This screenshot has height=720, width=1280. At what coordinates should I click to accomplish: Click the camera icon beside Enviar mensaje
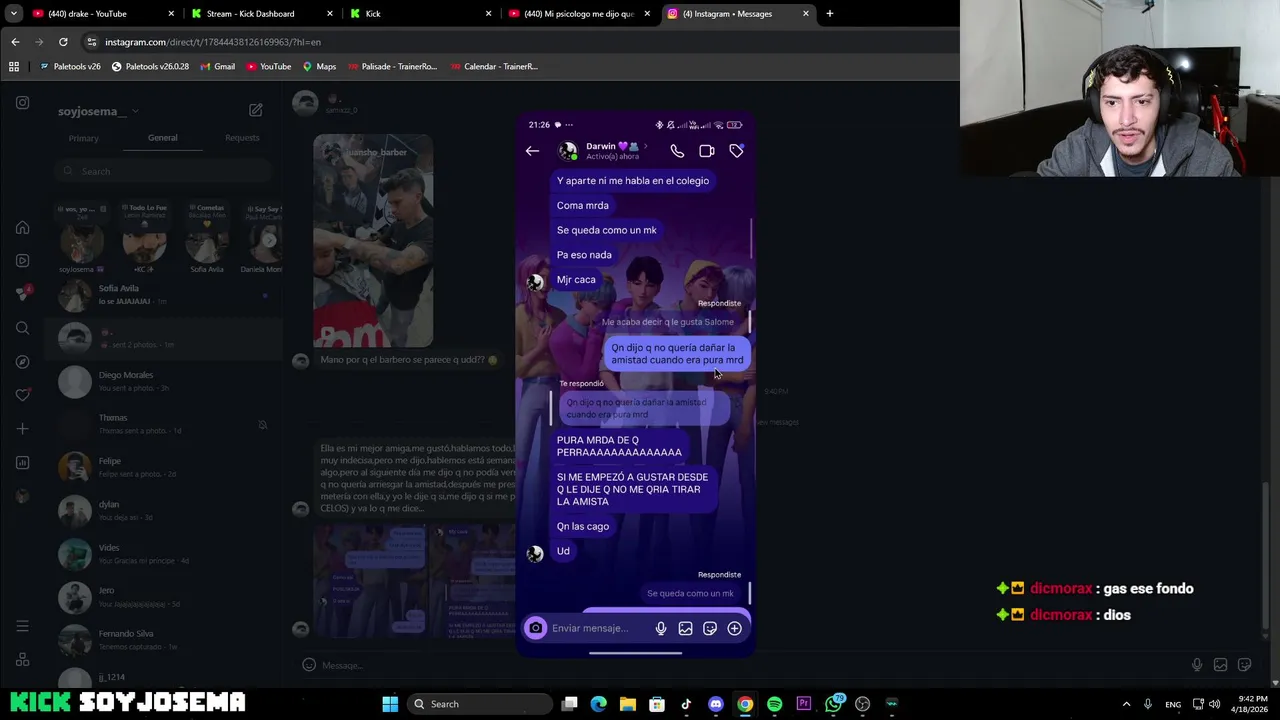point(536,628)
